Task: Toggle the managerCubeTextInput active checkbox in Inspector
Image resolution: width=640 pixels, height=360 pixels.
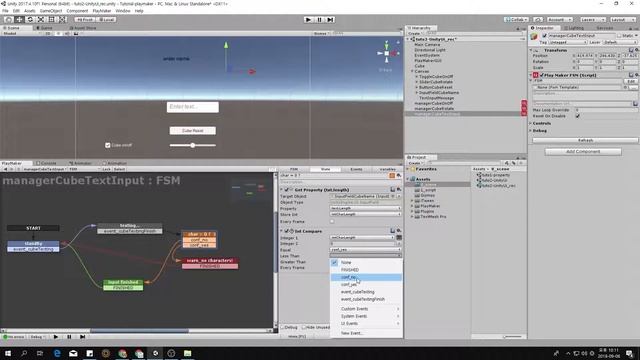Action: pos(544,36)
